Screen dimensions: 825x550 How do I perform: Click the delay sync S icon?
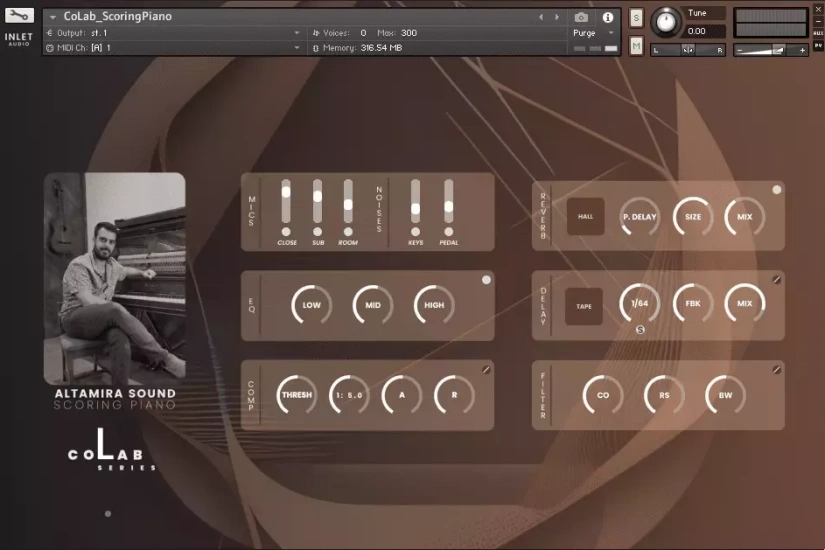click(x=640, y=331)
